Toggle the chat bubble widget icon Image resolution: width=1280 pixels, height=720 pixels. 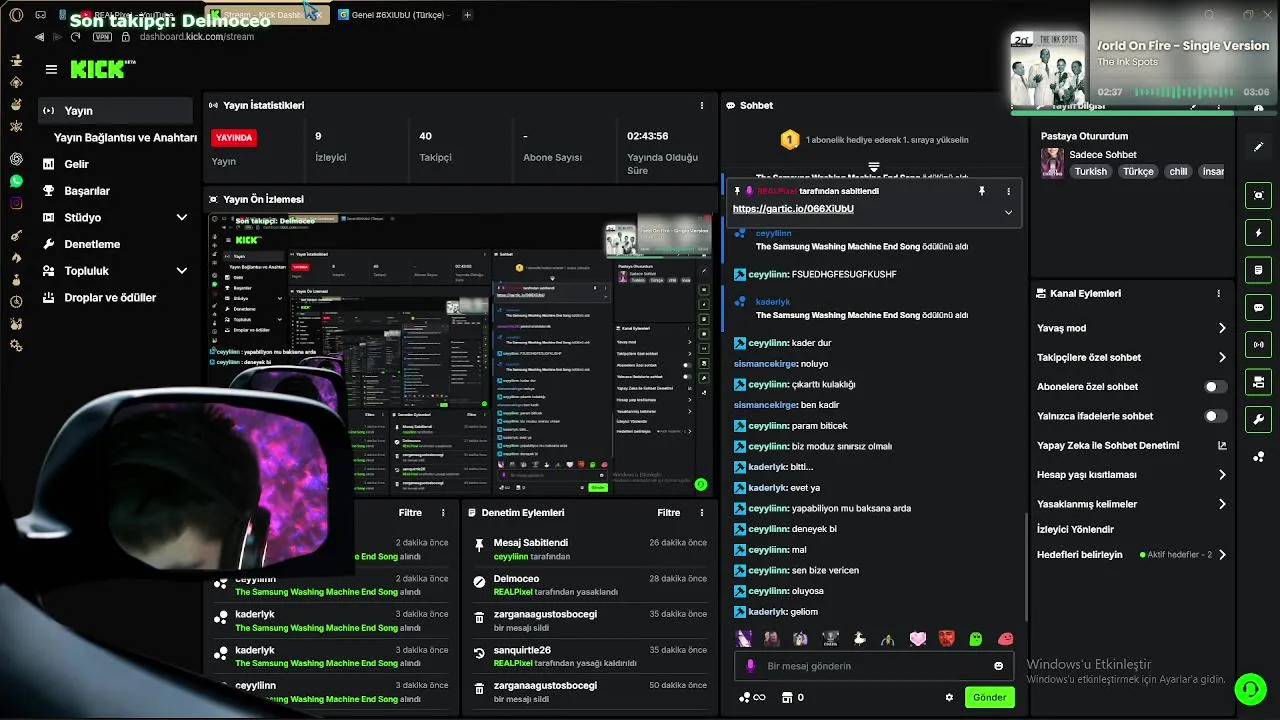1259,307
